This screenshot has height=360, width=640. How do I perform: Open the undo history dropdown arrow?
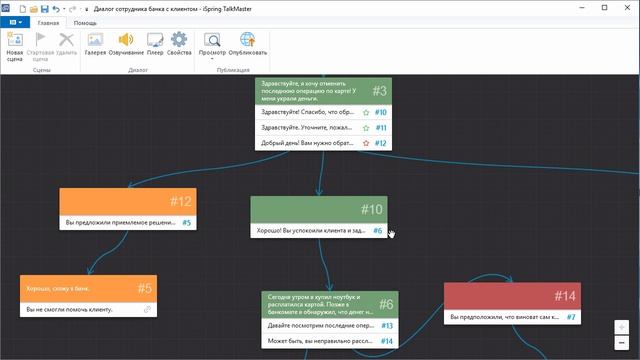click(x=64, y=9)
